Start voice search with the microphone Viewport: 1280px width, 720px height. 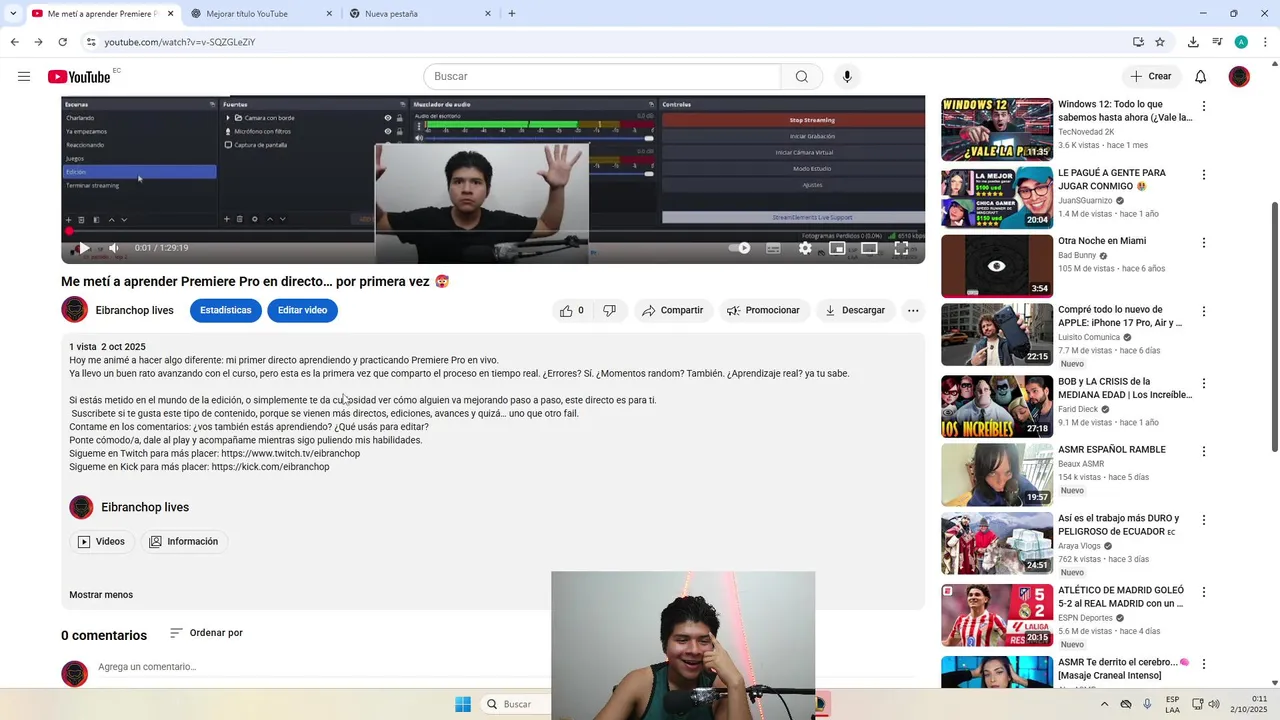pos(847,77)
